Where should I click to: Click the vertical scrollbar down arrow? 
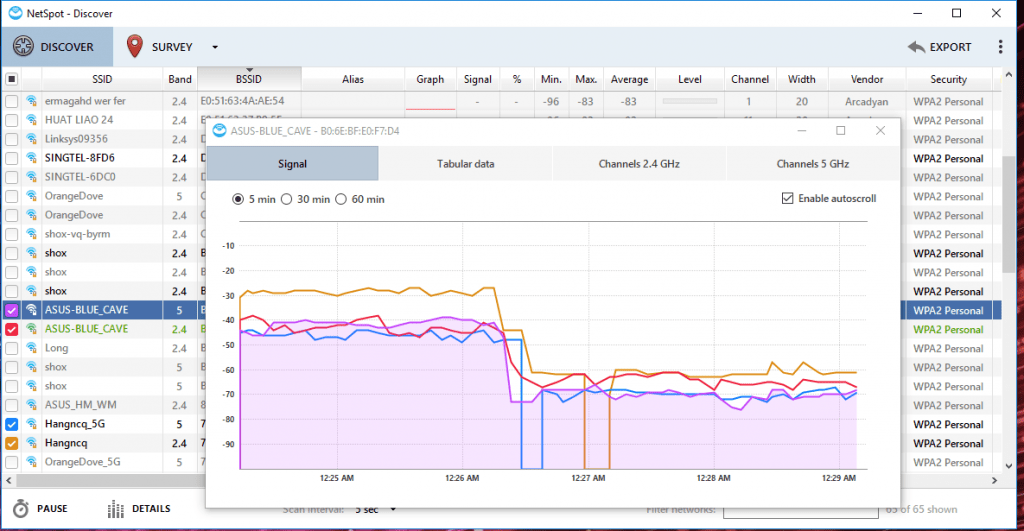point(1008,466)
